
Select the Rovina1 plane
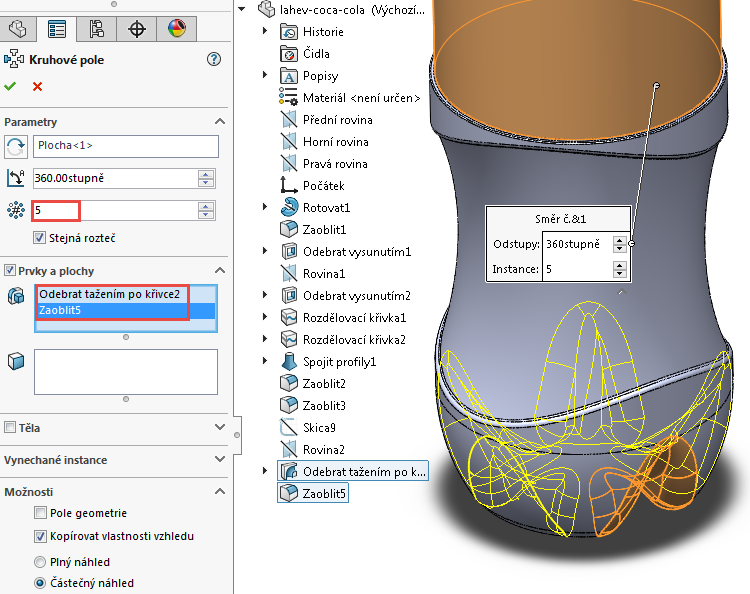(x=324, y=274)
